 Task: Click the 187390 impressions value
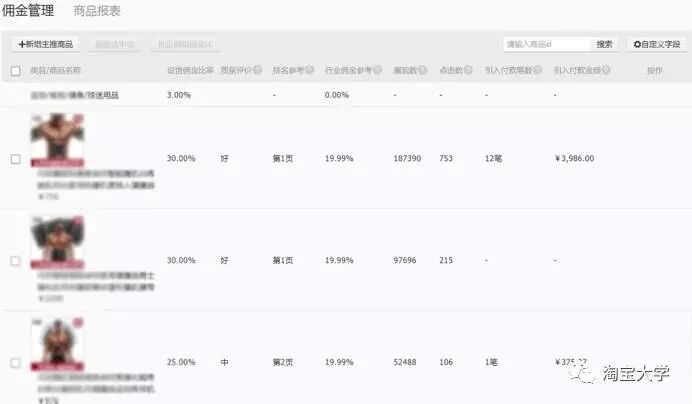click(x=407, y=158)
